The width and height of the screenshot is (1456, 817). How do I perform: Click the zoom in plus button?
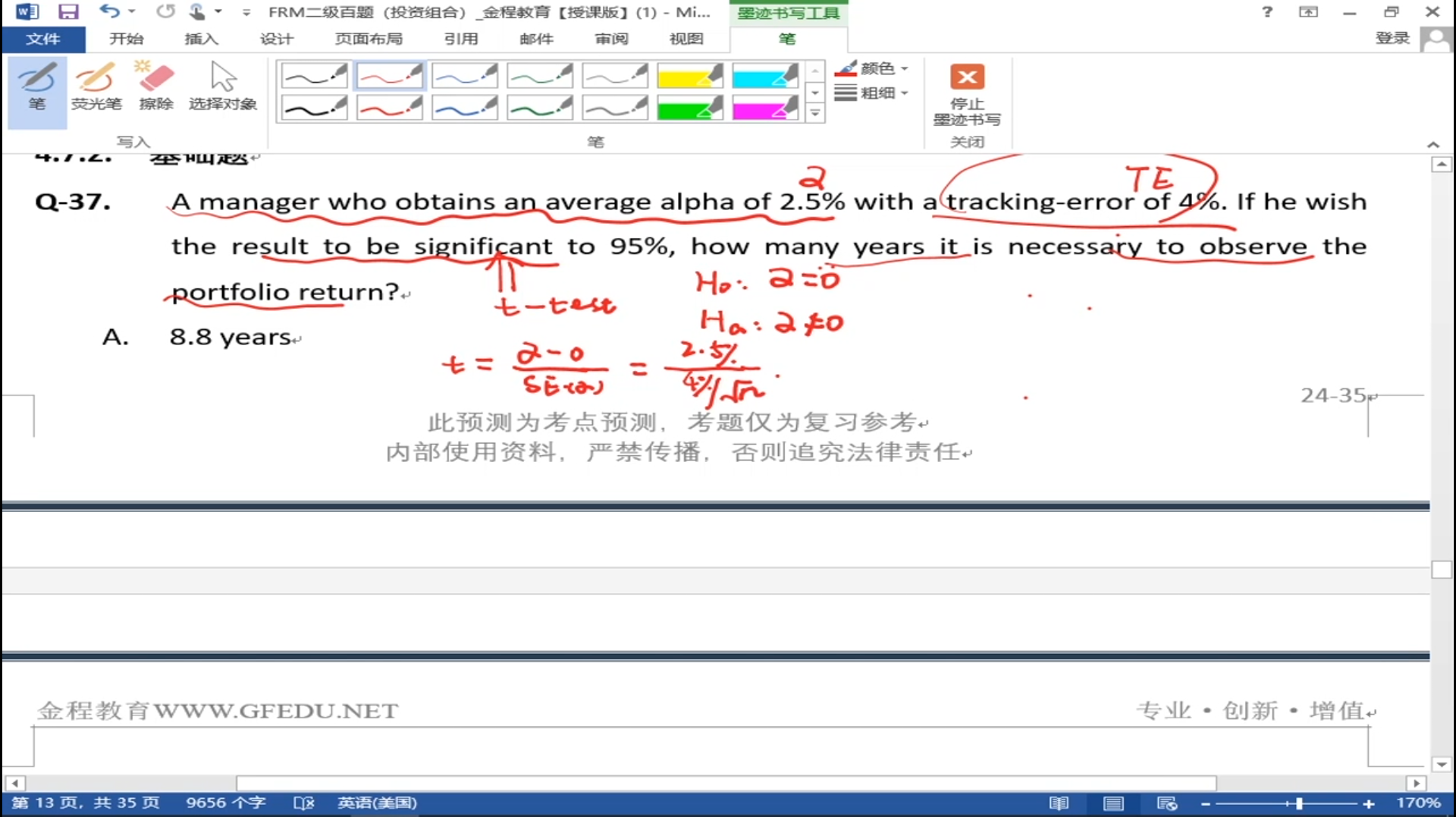pos(1369,803)
